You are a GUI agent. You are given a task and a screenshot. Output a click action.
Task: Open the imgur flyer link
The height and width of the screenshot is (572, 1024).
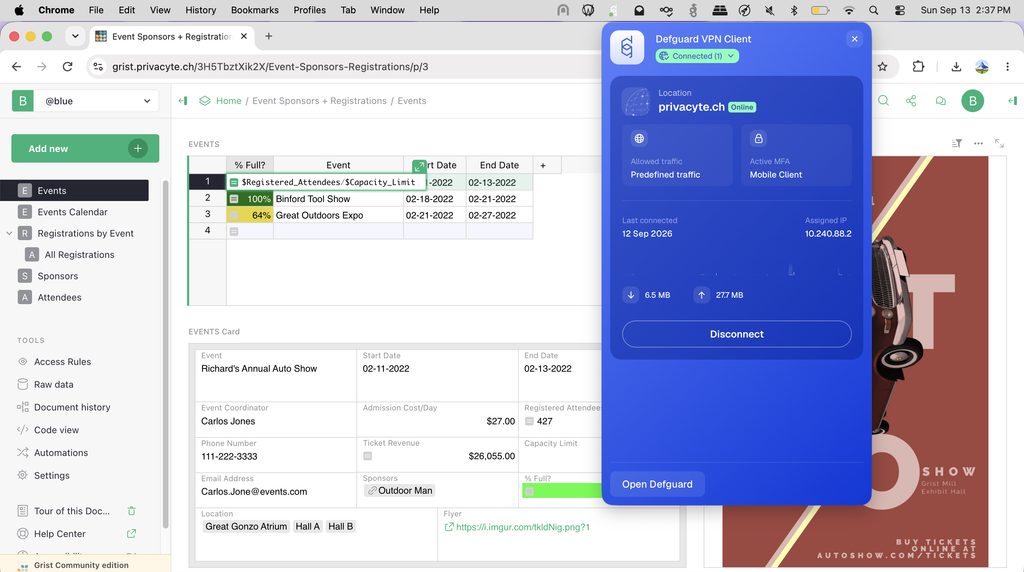point(522,527)
